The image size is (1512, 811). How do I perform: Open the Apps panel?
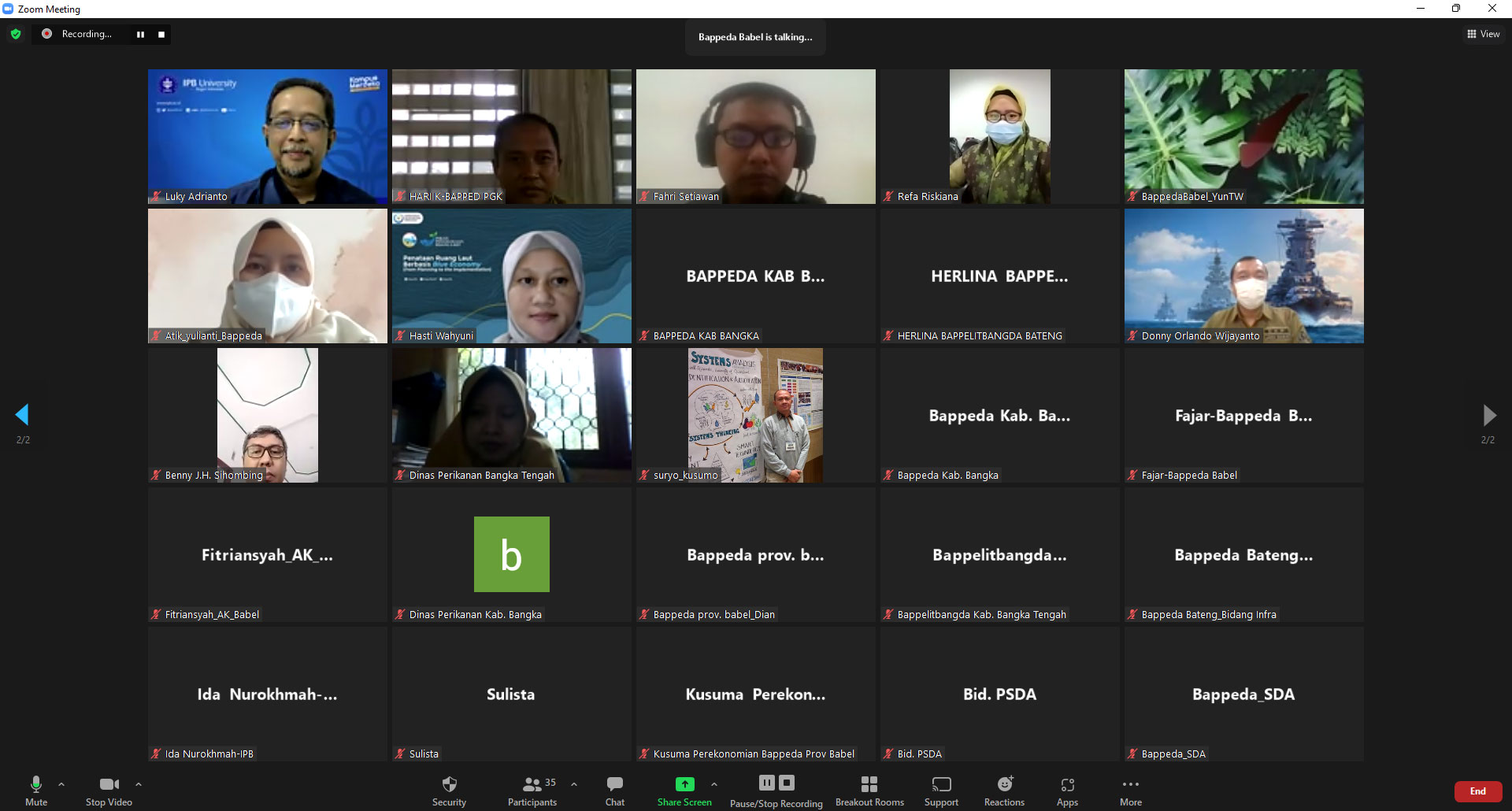pyautogui.click(x=1067, y=790)
